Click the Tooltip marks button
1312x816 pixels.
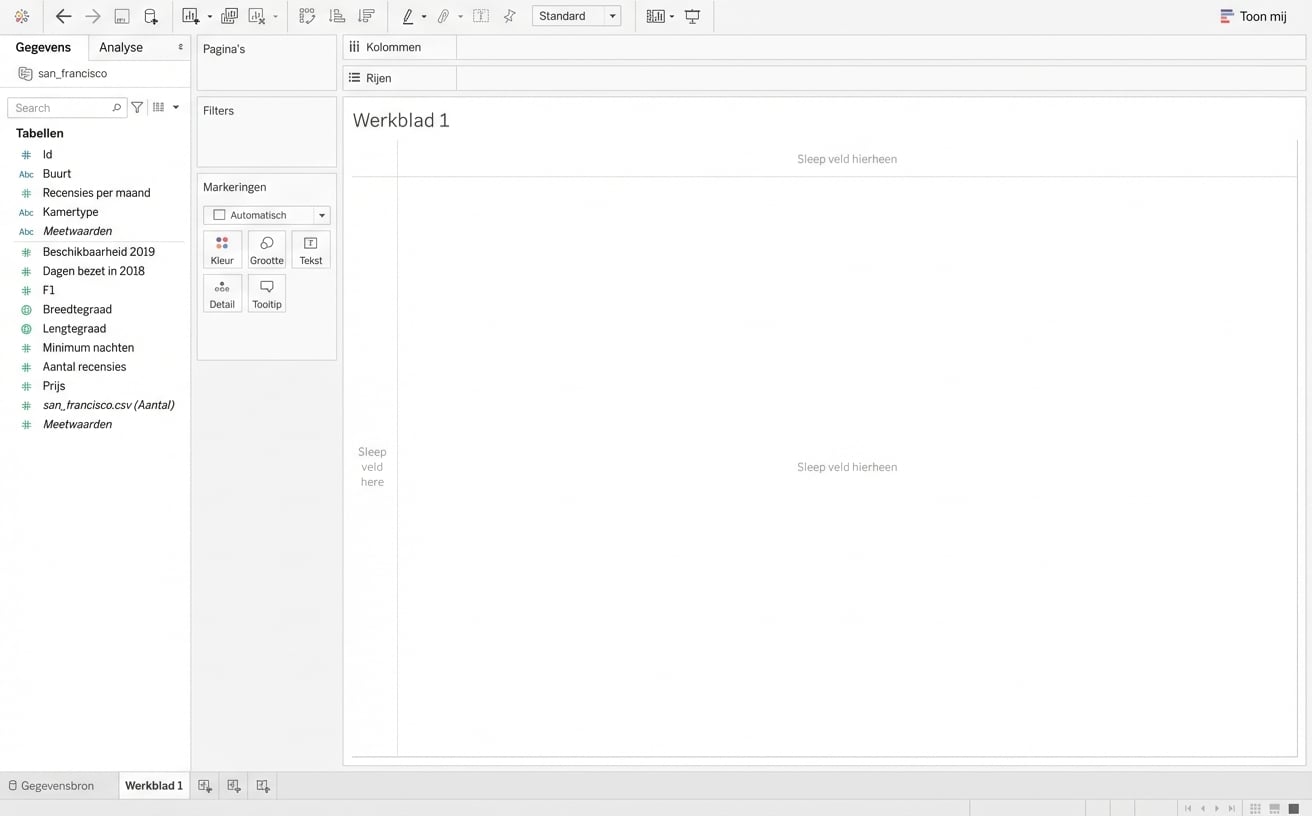click(x=267, y=294)
